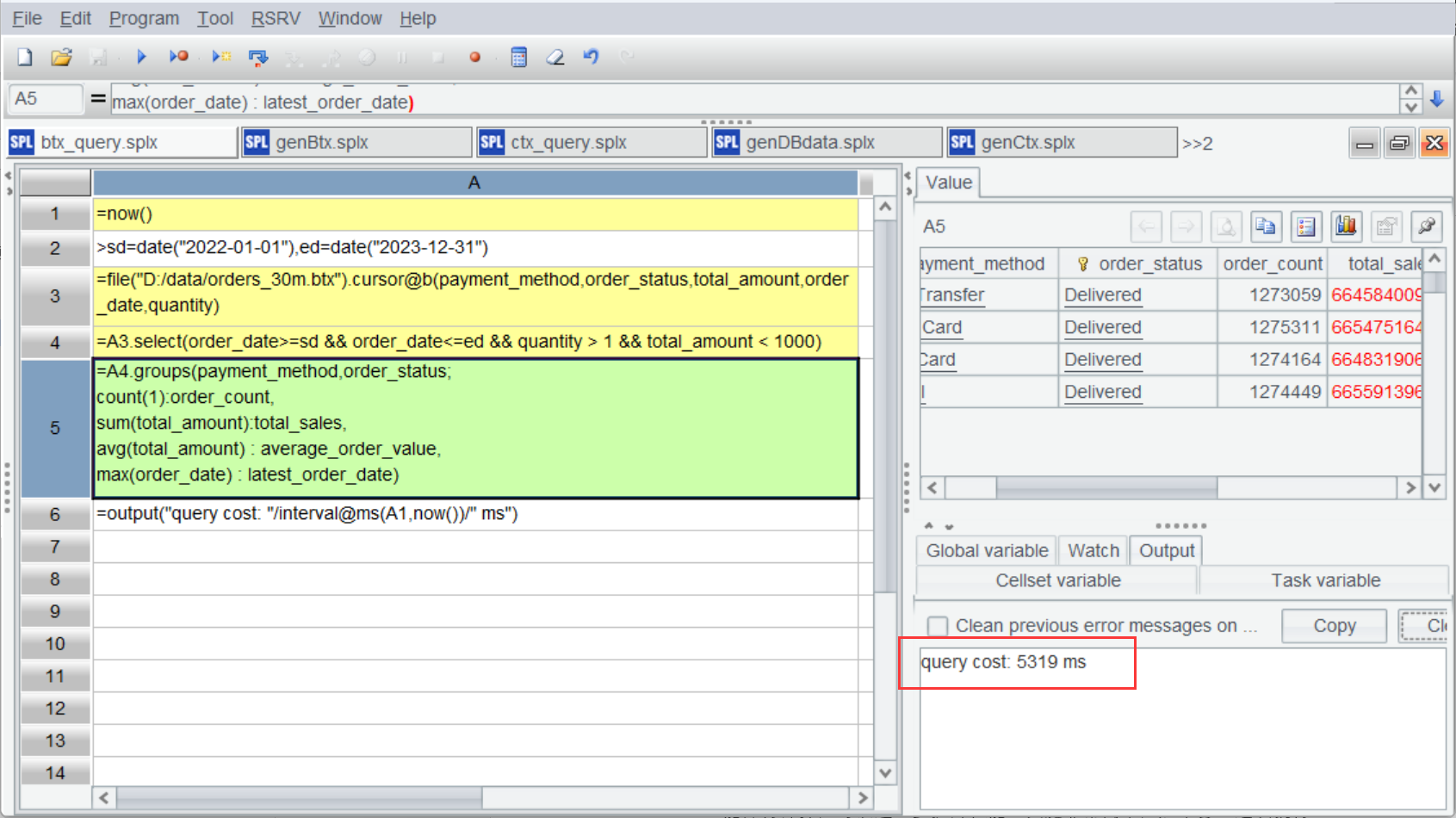Click column header A
1456x818 pixels.
point(474,183)
